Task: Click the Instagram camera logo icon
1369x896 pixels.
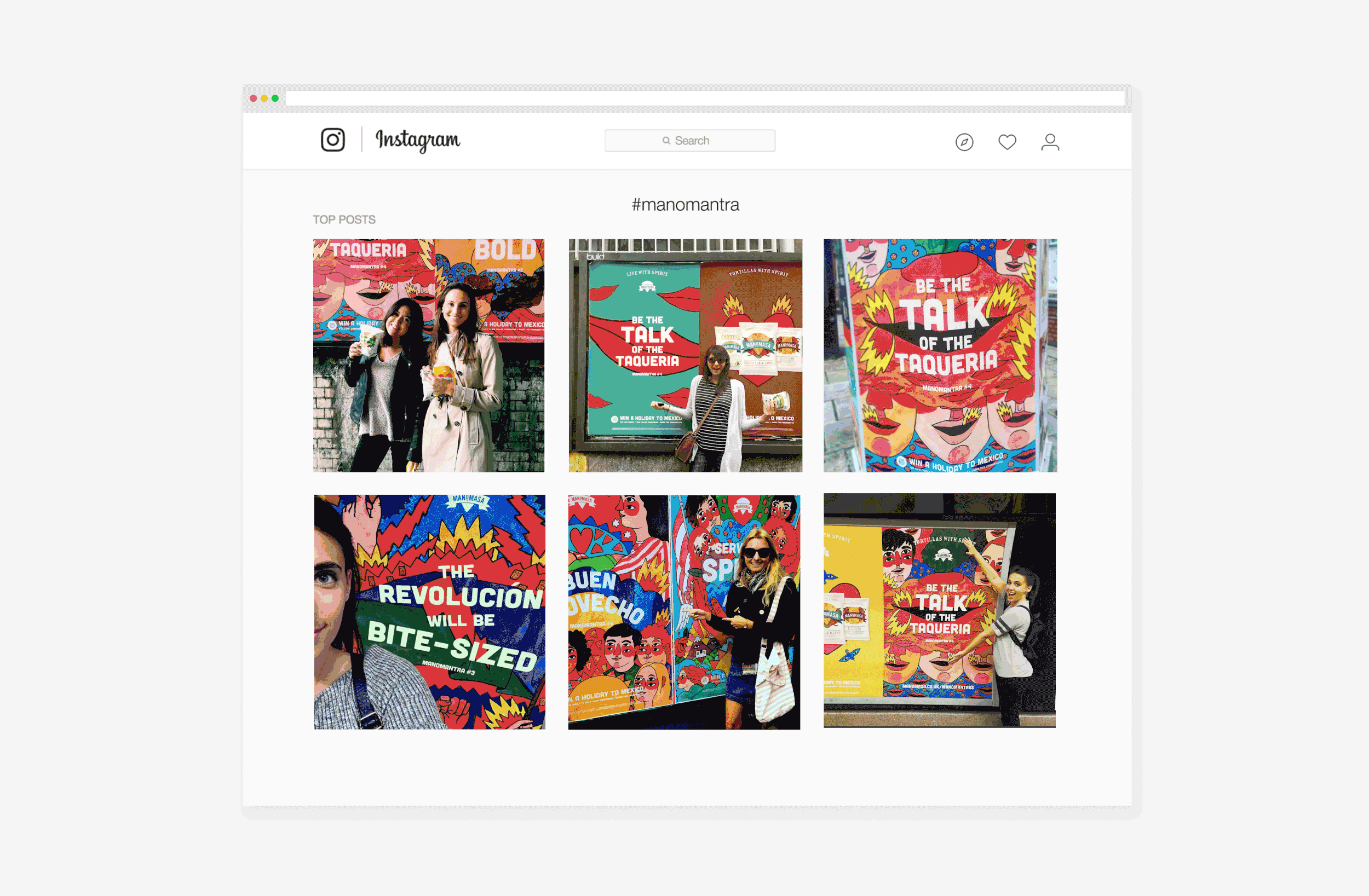Action: pyautogui.click(x=332, y=140)
